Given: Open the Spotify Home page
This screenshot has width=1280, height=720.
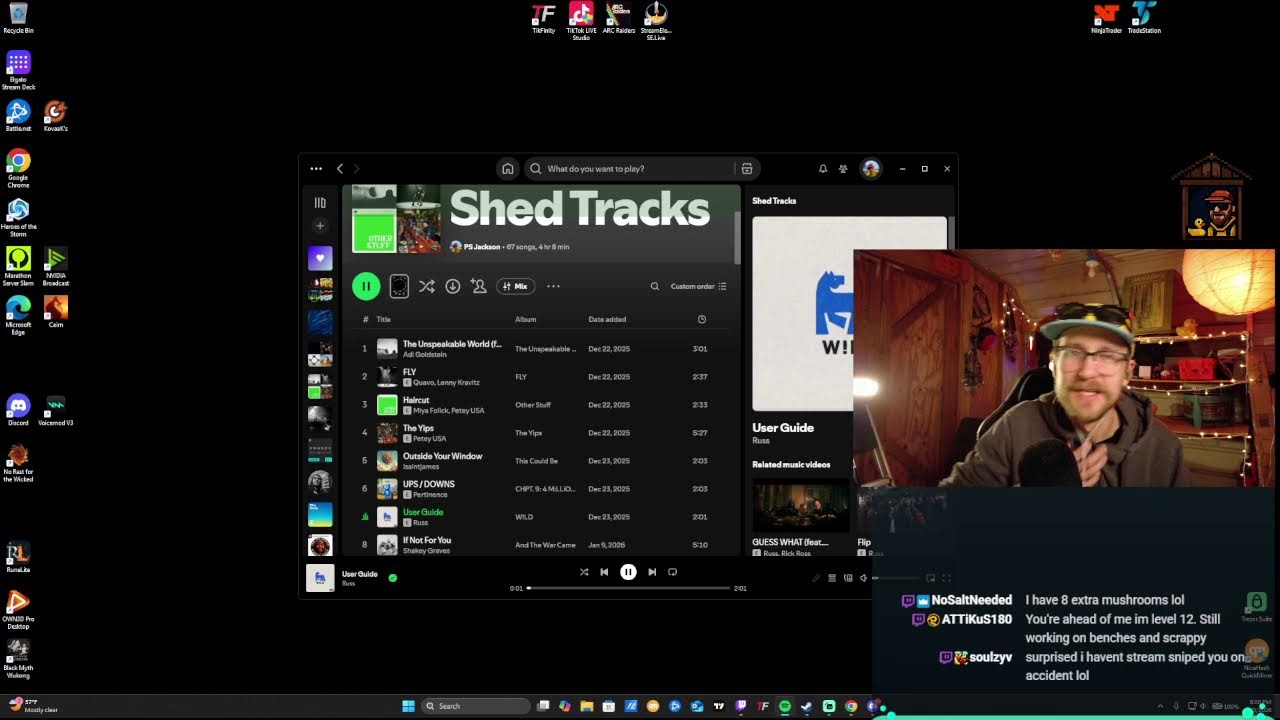Looking at the screenshot, I should click(x=508, y=169).
